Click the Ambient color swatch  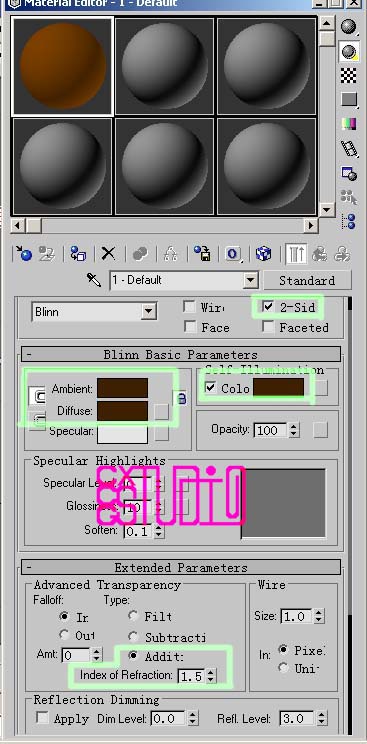tap(122, 388)
